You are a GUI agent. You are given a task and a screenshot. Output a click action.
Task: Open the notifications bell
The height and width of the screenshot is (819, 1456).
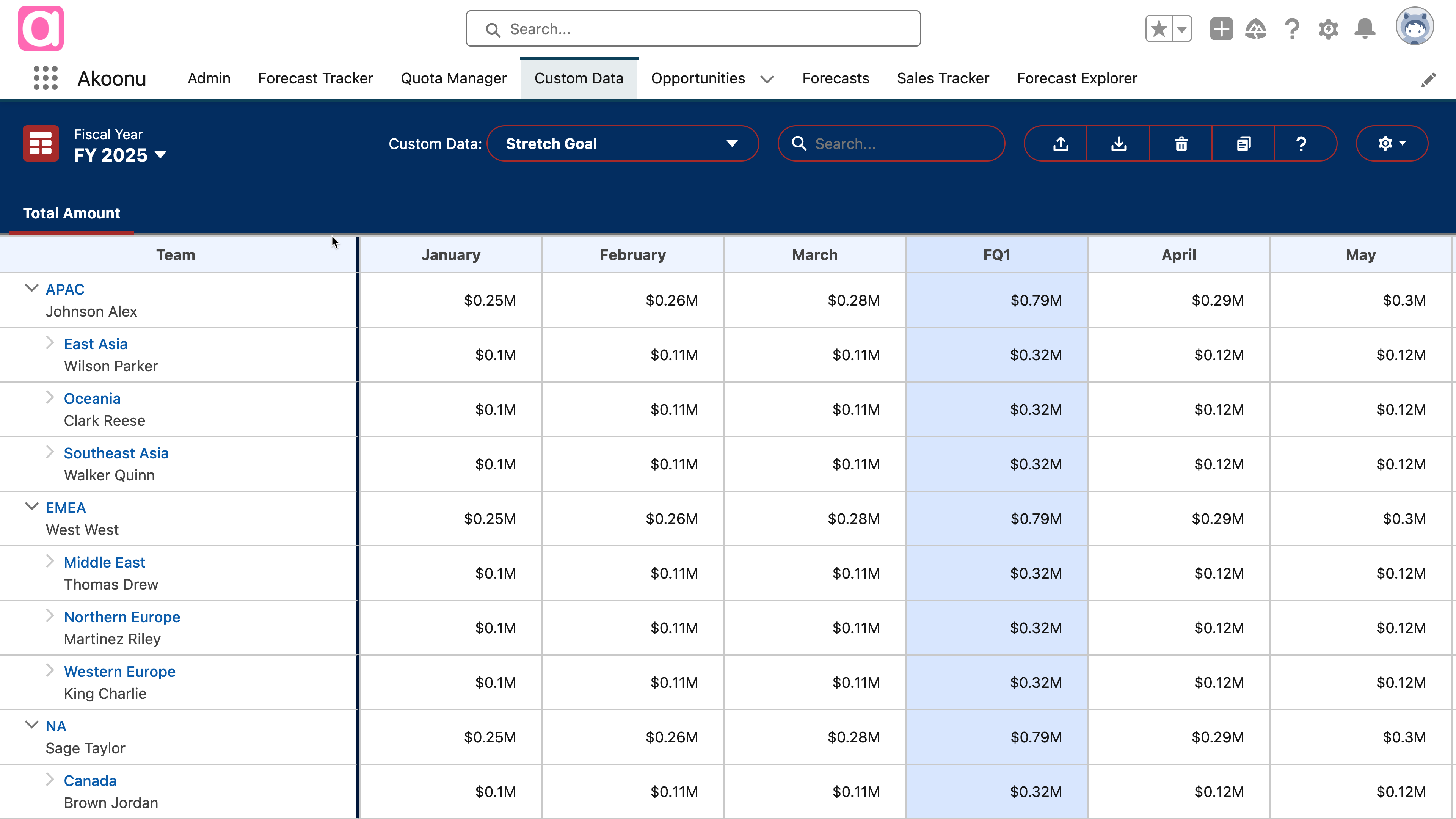[1365, 29]
